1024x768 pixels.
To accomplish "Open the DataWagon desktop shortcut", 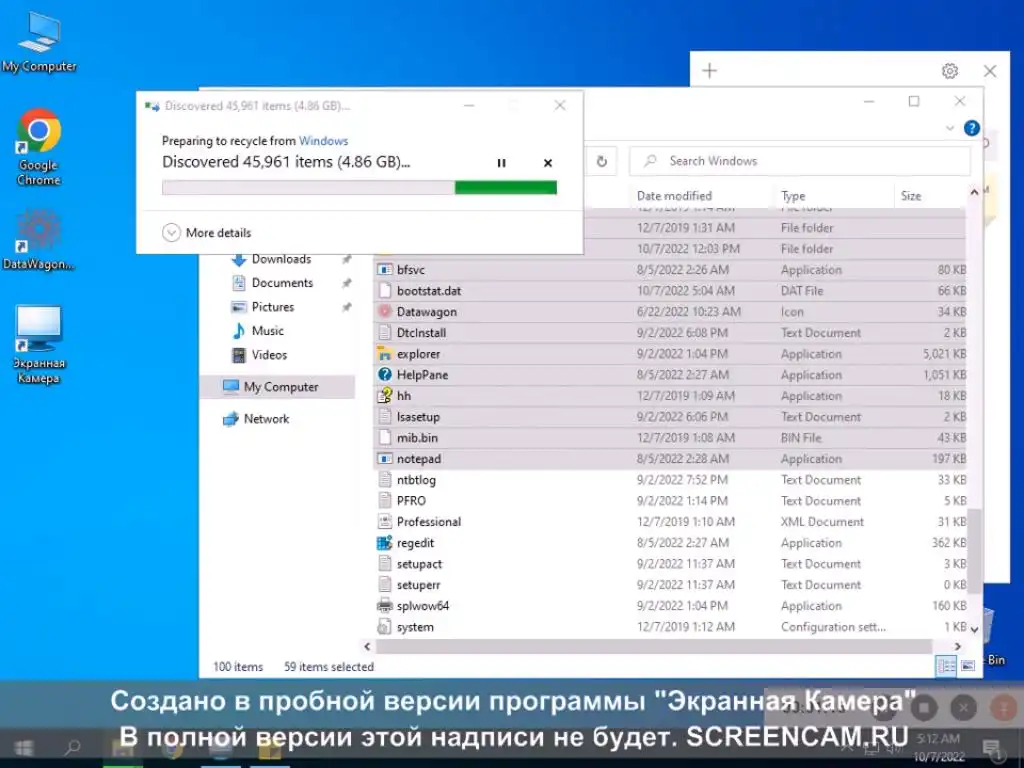I will 39,240.
